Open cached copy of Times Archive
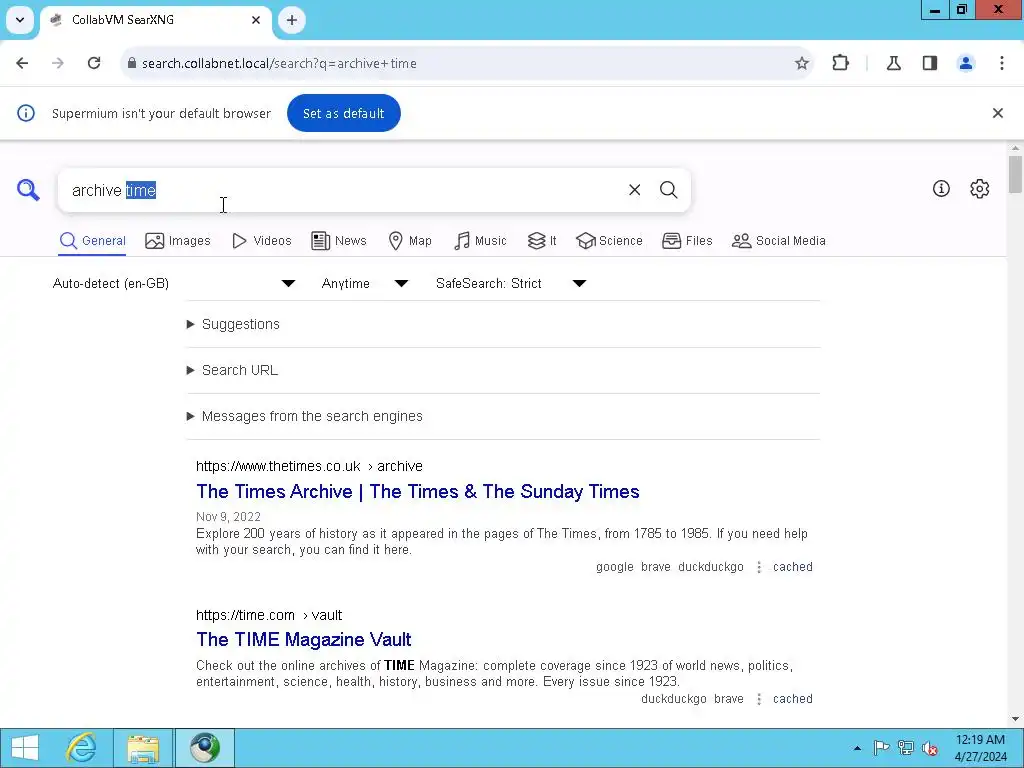1024x768 pixels. [793, 567]
